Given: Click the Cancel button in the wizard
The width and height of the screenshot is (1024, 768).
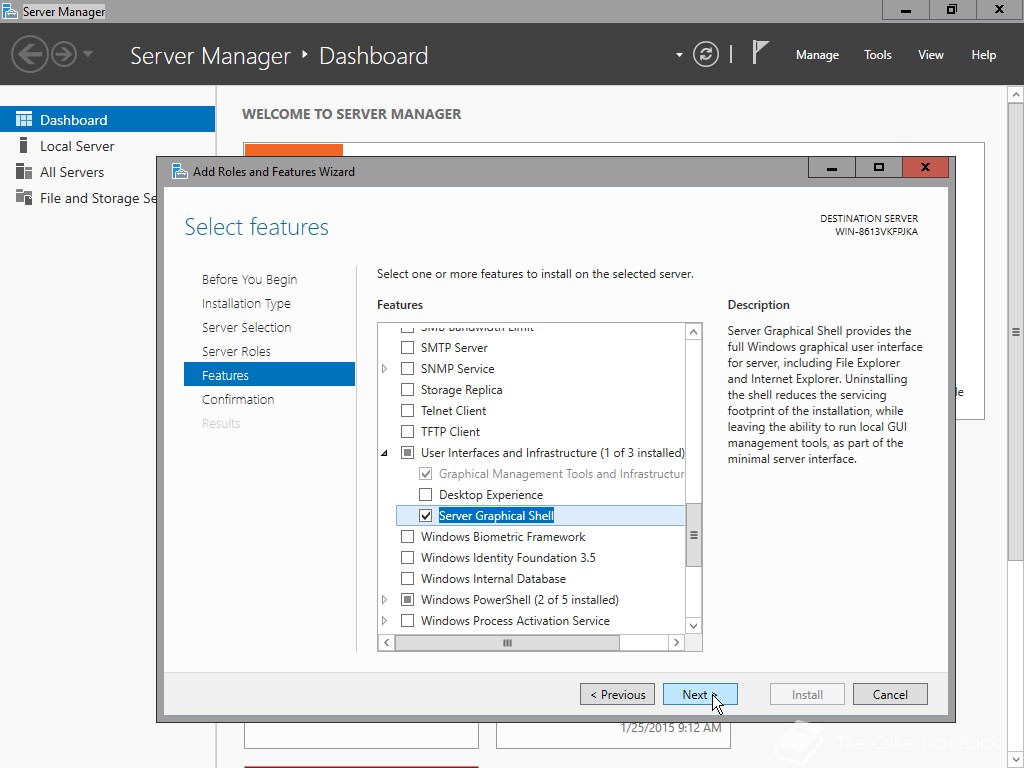Looking at the screenshot, I should pos(890,694).
